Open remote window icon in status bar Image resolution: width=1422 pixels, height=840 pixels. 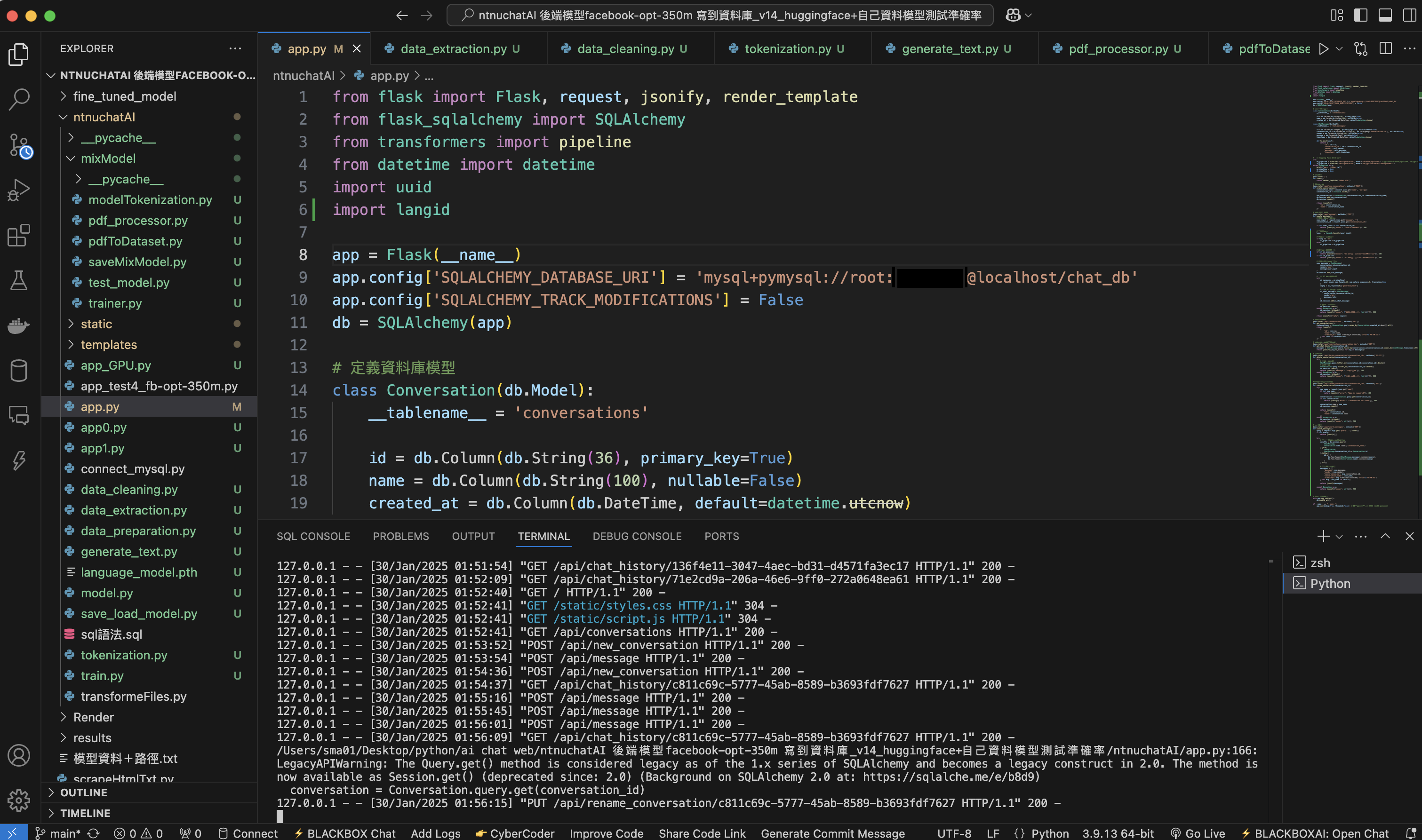coord(14,832)
